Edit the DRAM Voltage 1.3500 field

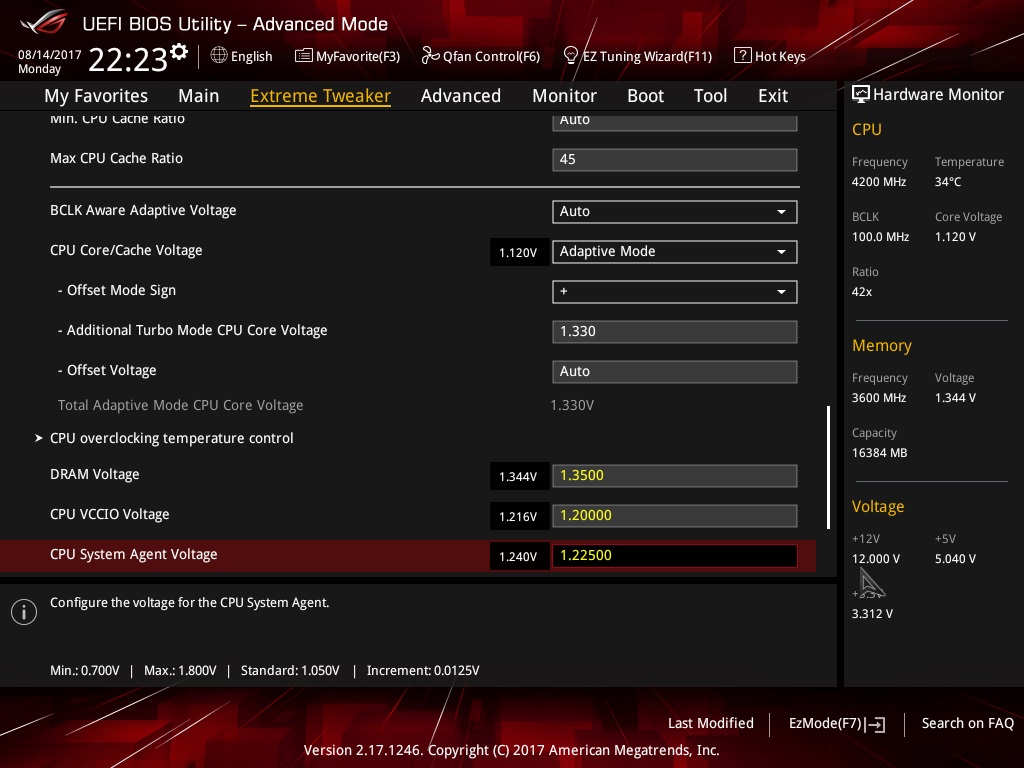675,475
